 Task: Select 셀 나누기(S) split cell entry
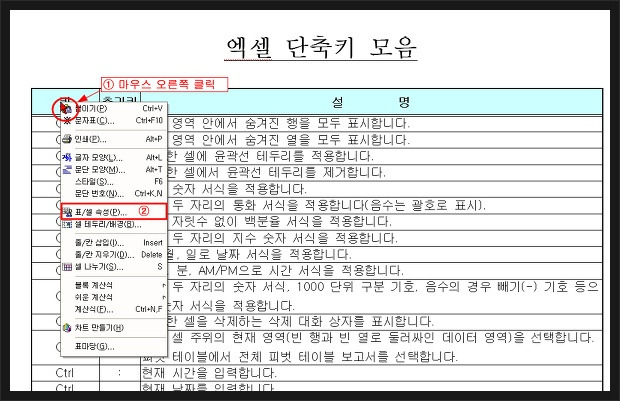point(114,267)
